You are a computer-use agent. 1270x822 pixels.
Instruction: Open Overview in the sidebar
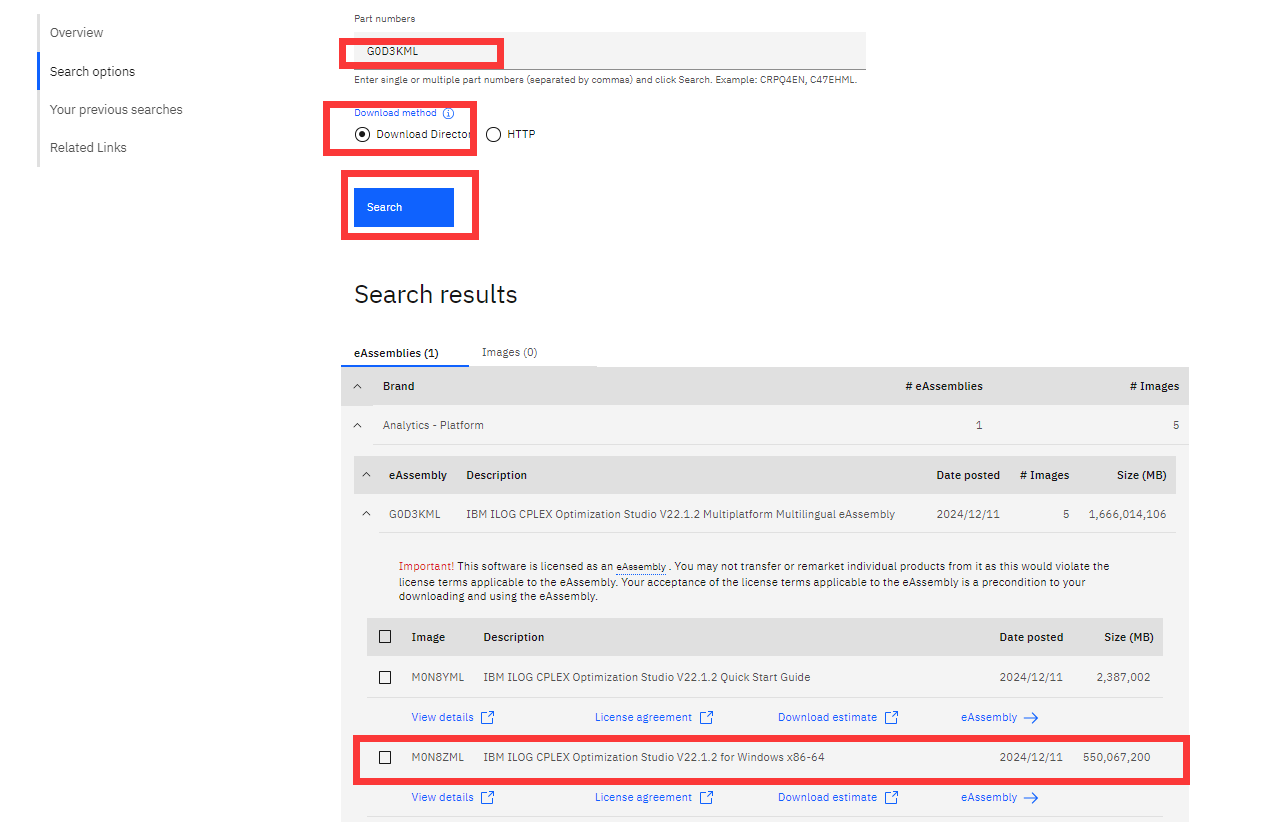coord(76,33)
